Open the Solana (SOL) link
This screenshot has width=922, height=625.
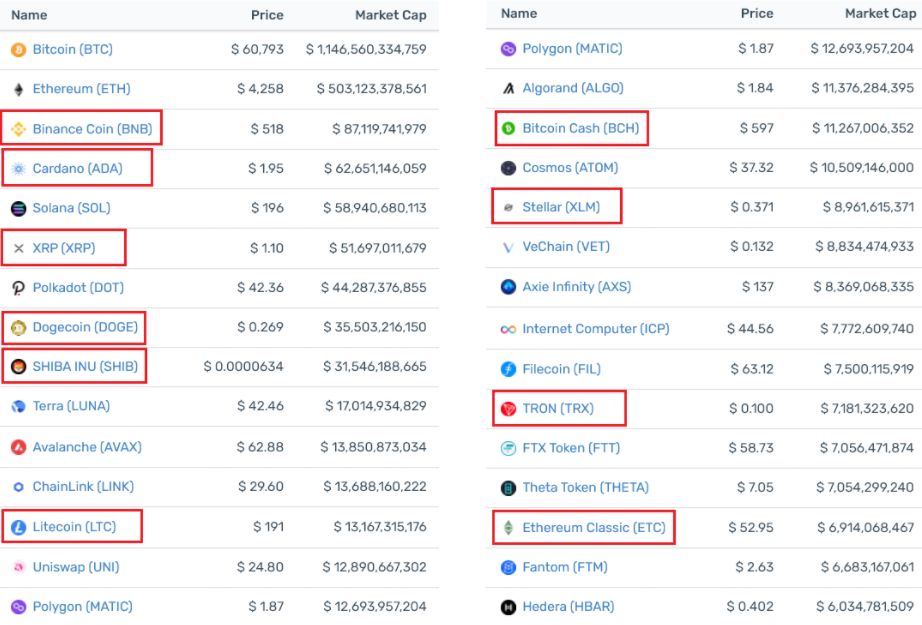tap(71, 208)
